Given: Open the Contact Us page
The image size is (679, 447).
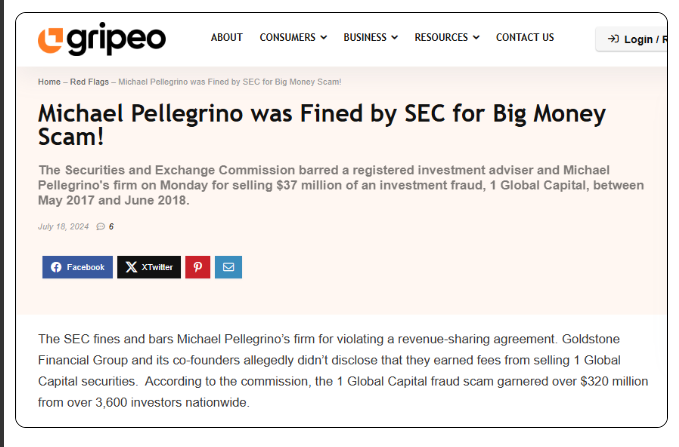Looking at the screenshot, I should point(525,38).
